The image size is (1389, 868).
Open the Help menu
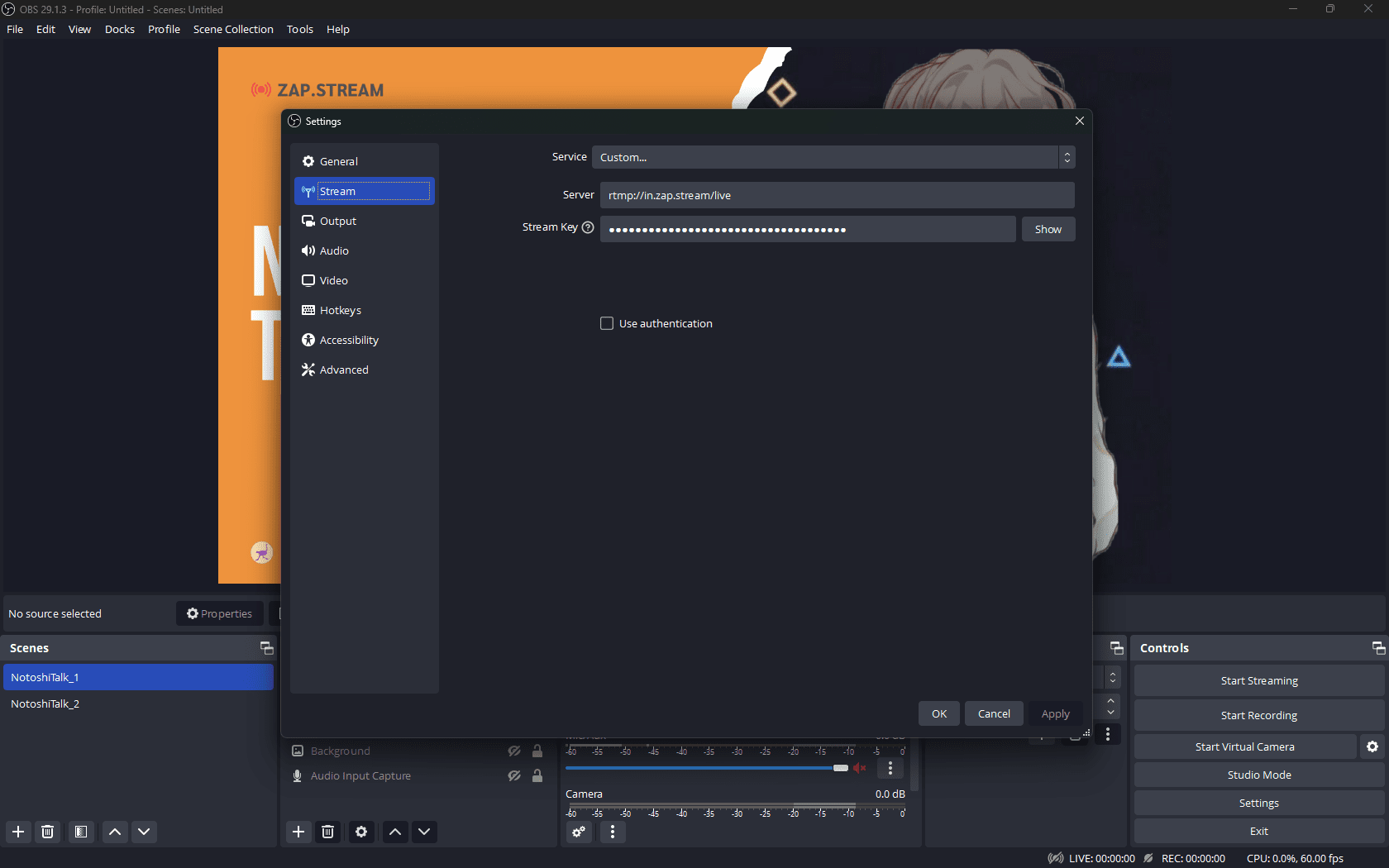[x=338, y=29]
